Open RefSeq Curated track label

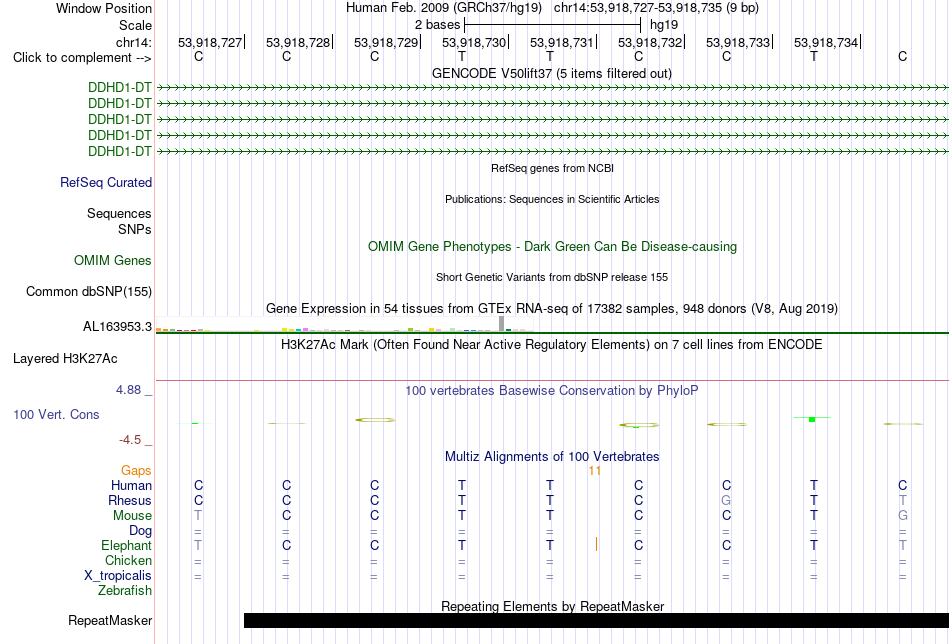click(106, 182)
